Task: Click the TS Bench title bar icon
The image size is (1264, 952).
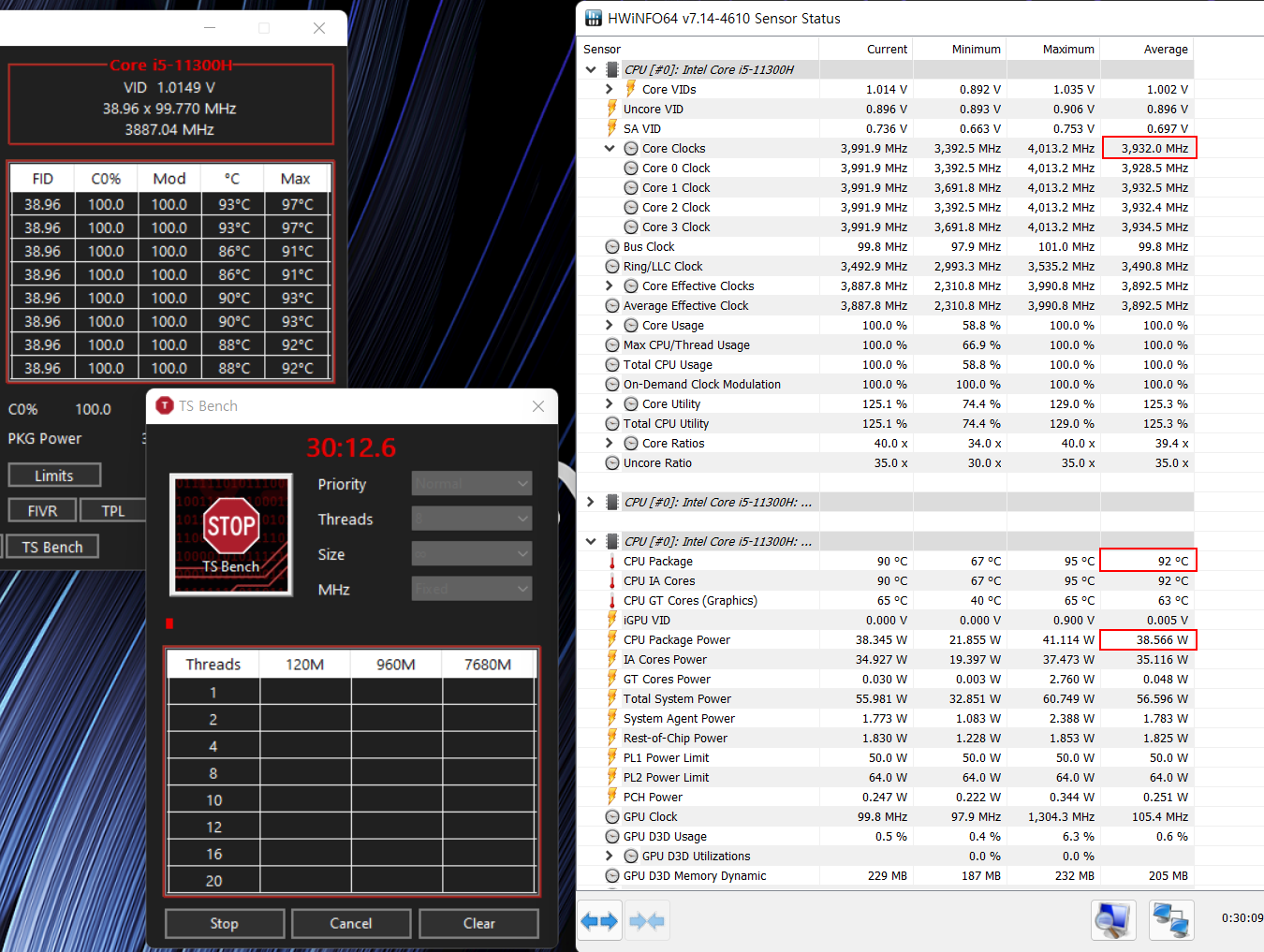Action: coord(165,405)
